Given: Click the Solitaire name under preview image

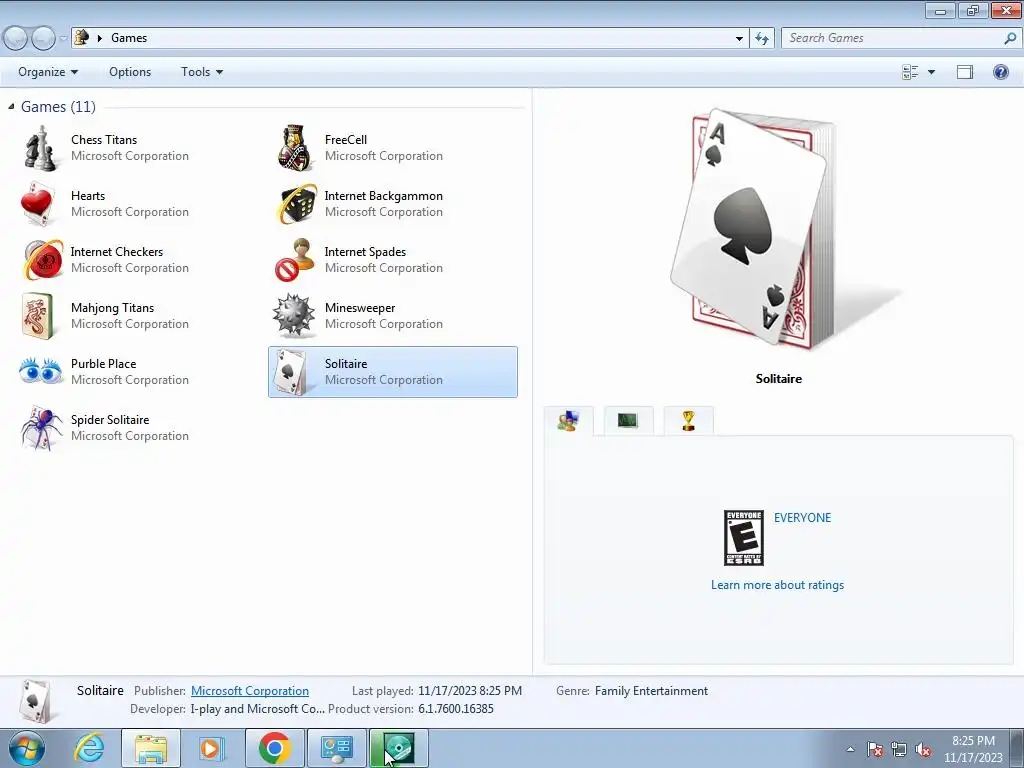Looking at the screenshot, I should [x=778, y=379].
